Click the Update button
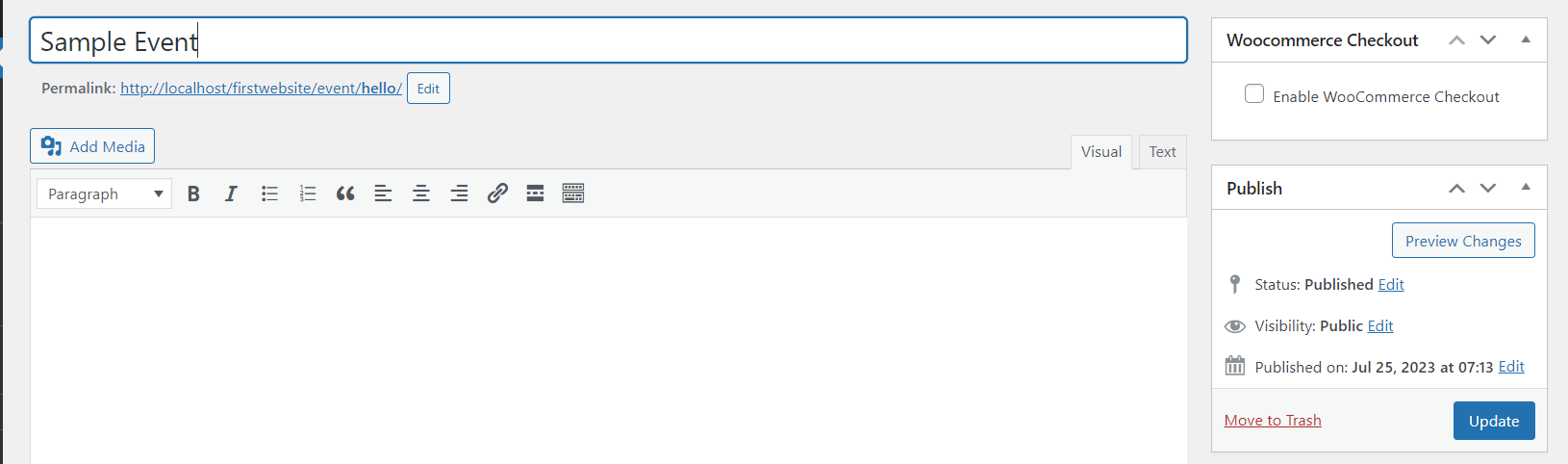1568x464 pixels. tap(1493, 421)
